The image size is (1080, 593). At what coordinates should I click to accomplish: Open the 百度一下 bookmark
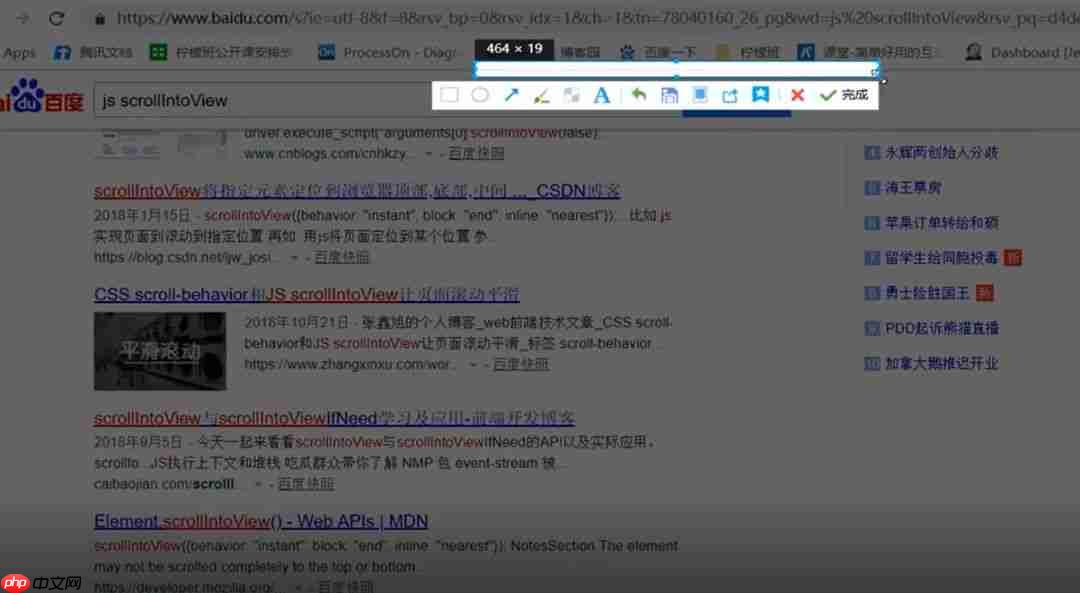coord(660,51)
